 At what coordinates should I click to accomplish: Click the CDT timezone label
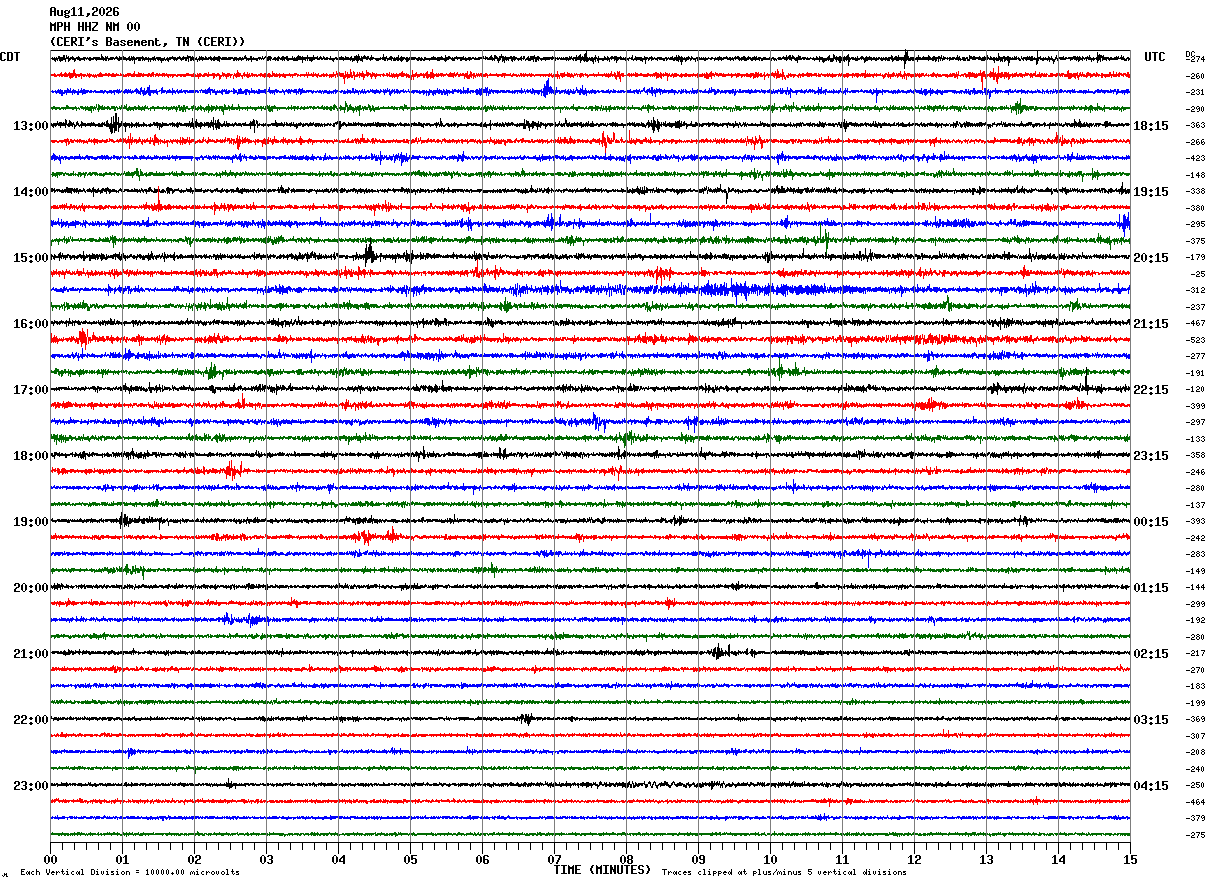point(10,57)
